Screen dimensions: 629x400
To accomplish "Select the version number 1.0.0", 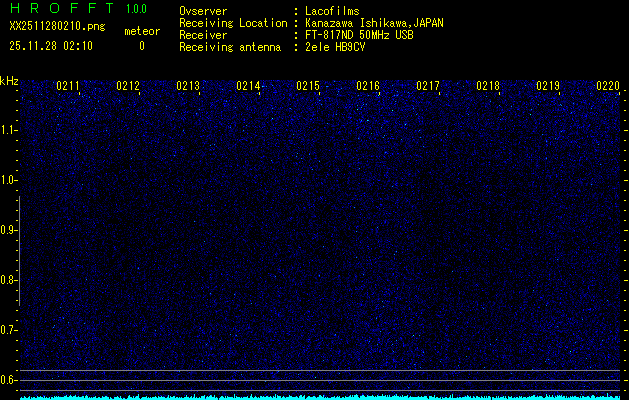I will pos(136,10).
